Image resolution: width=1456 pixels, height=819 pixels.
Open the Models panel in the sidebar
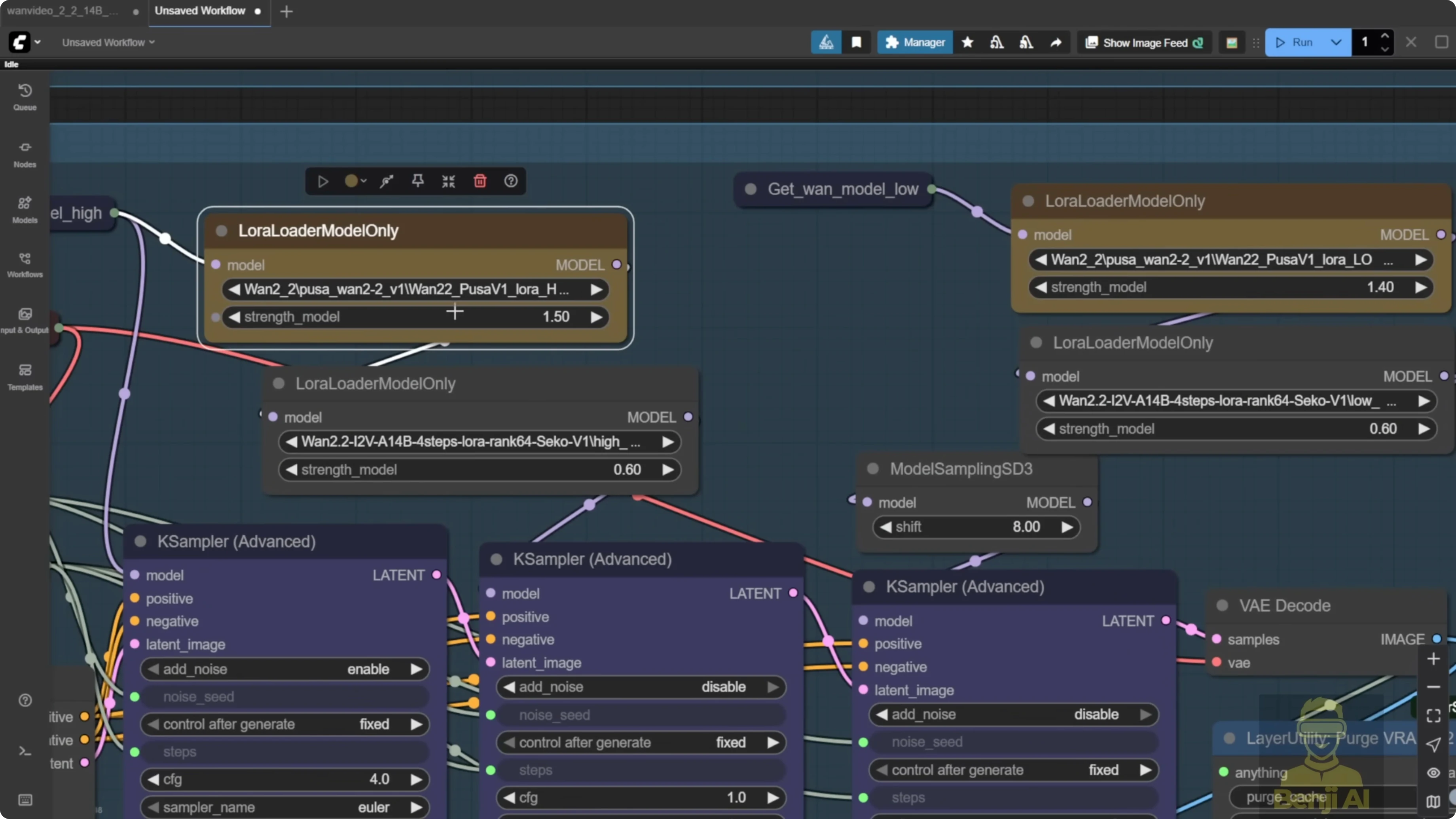coord(25,209)
